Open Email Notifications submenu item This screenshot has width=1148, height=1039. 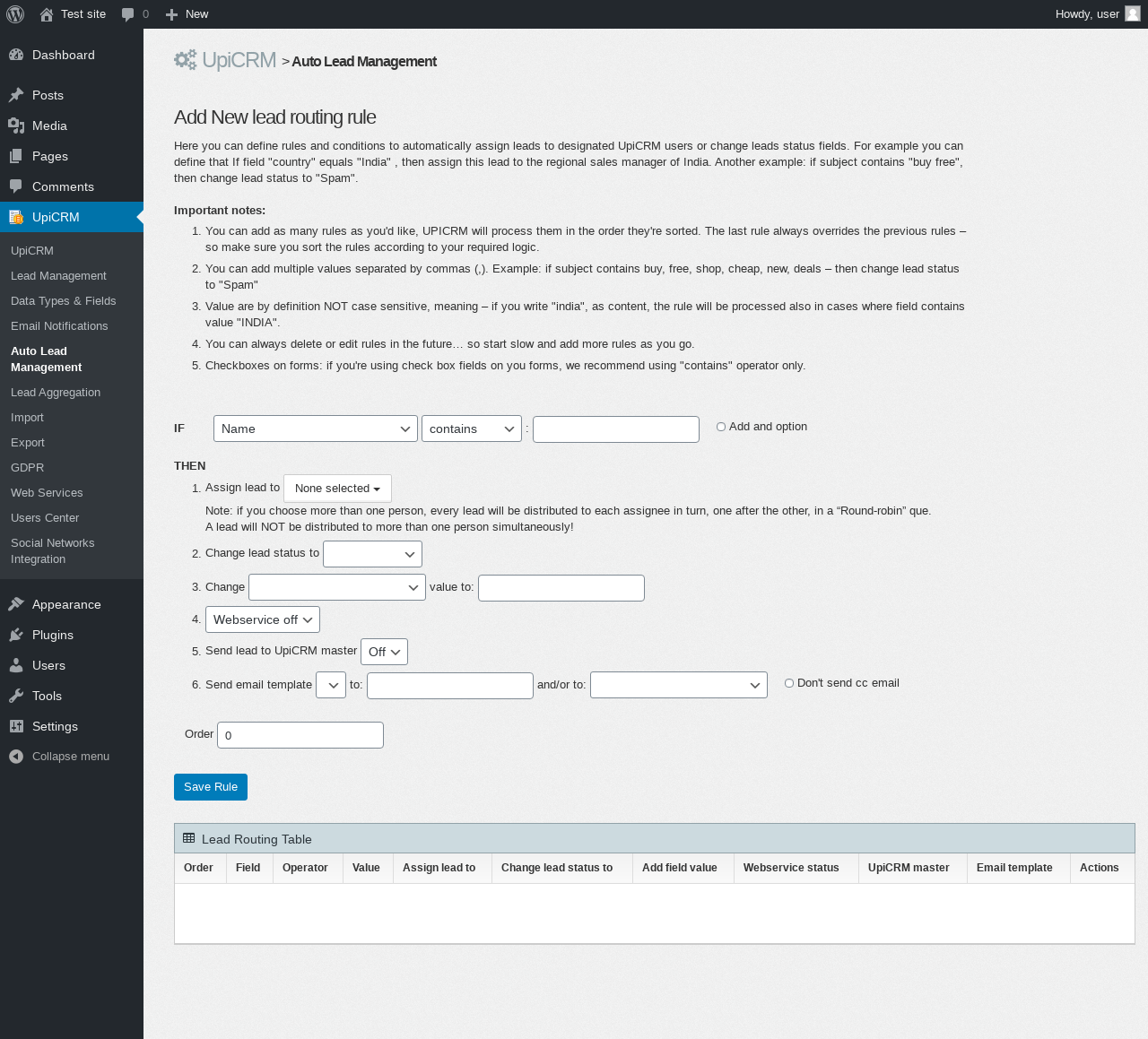59,325
